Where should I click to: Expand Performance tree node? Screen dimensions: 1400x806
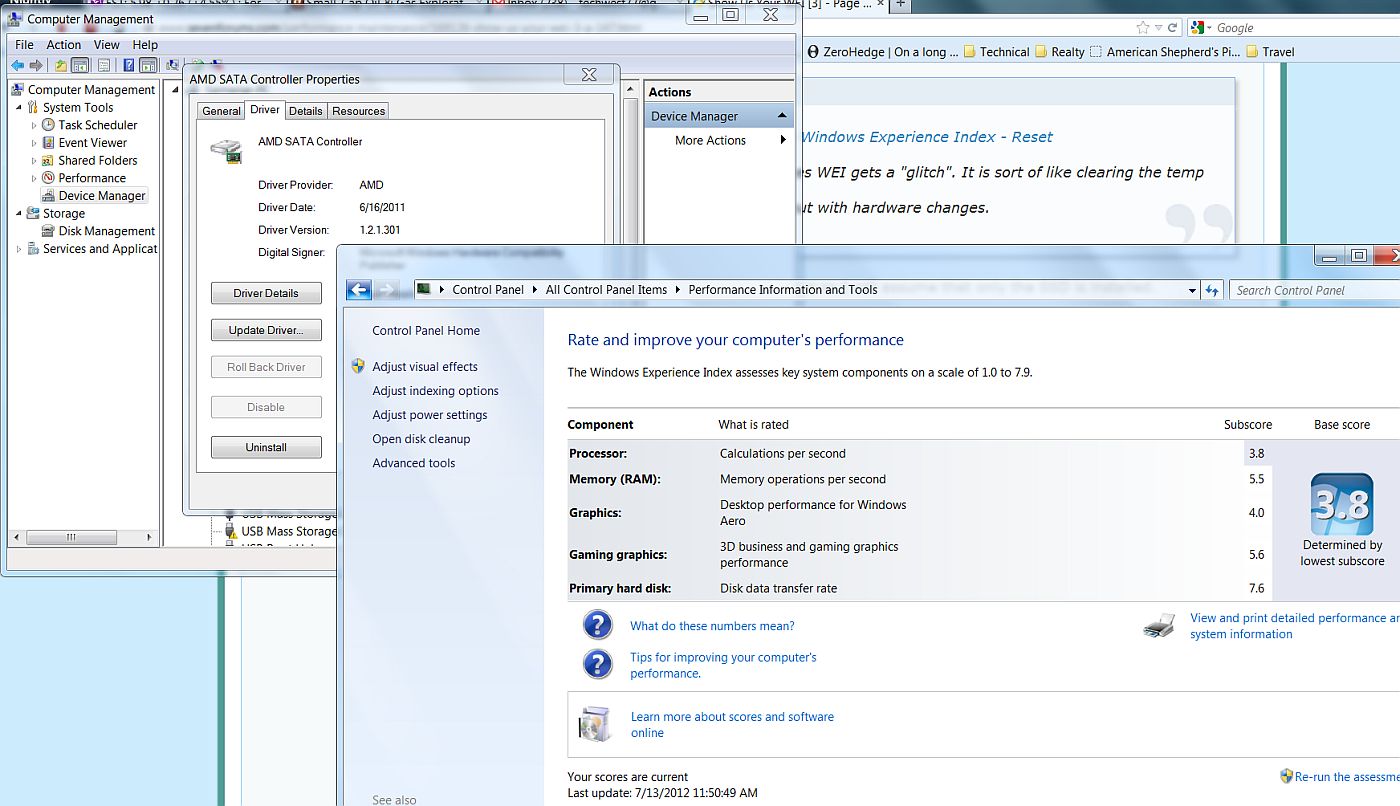[34, 178]
